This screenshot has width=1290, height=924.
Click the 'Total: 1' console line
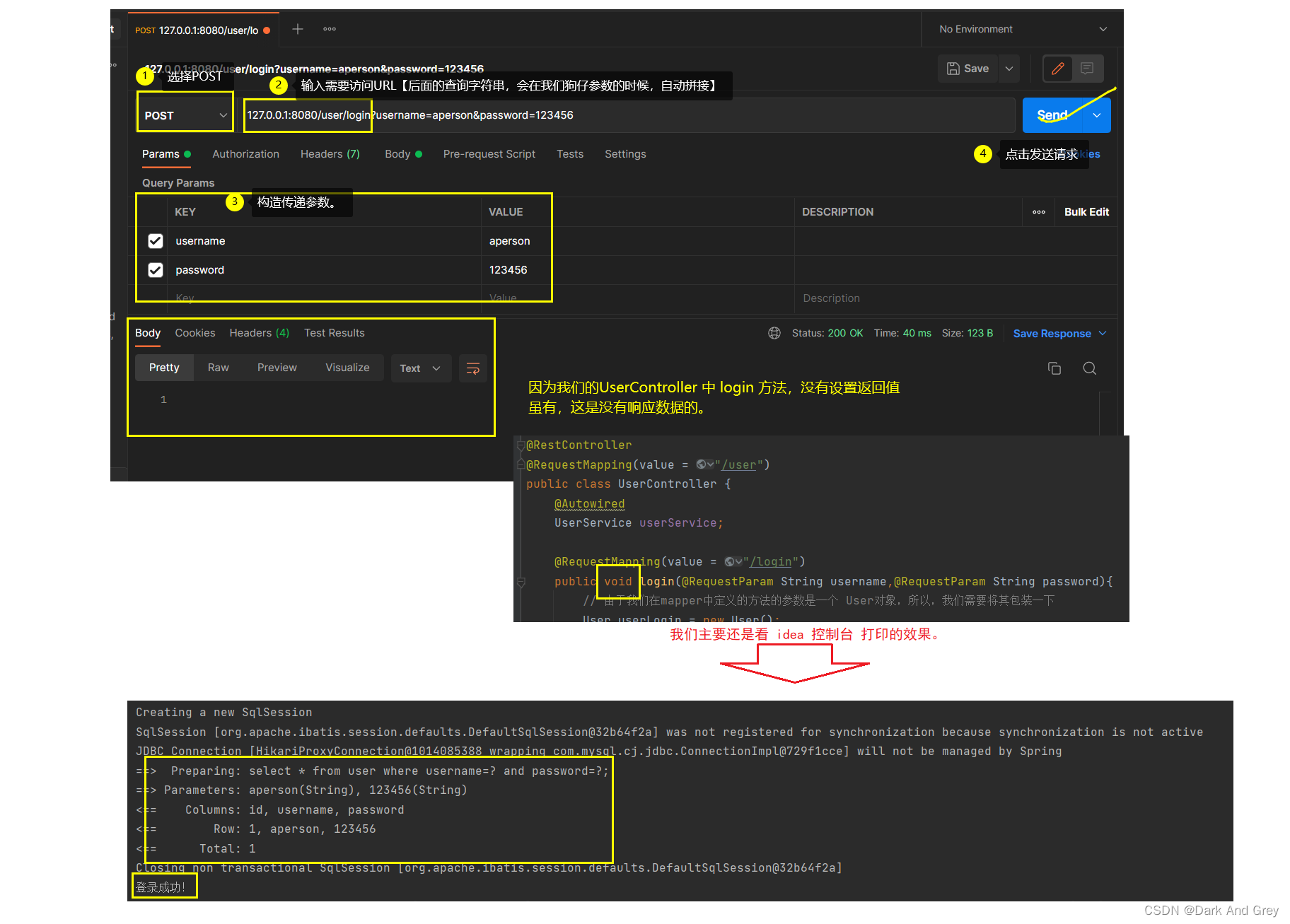click(195, 849)
